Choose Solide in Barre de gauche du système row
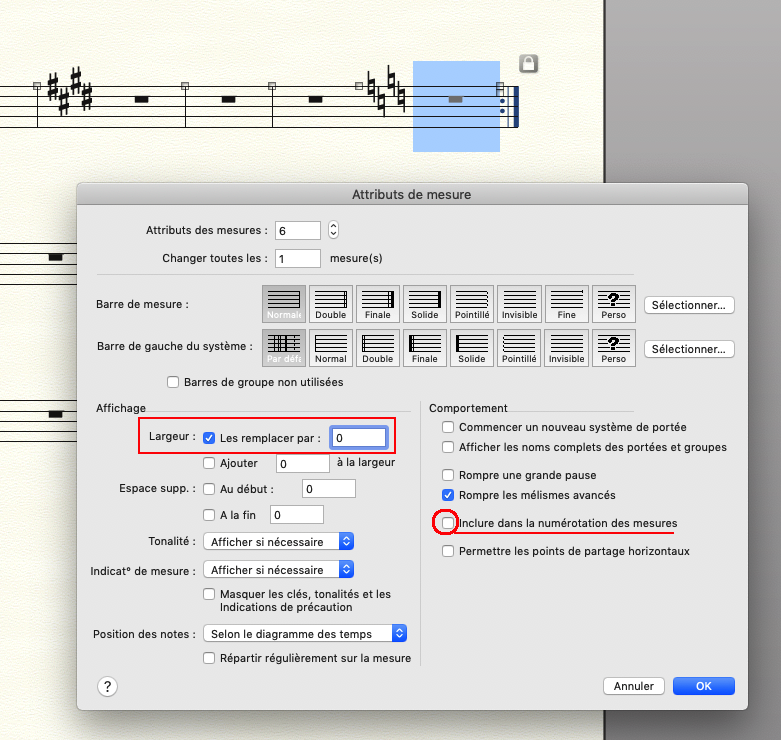The image size is (781, 740). coord(472,347)
